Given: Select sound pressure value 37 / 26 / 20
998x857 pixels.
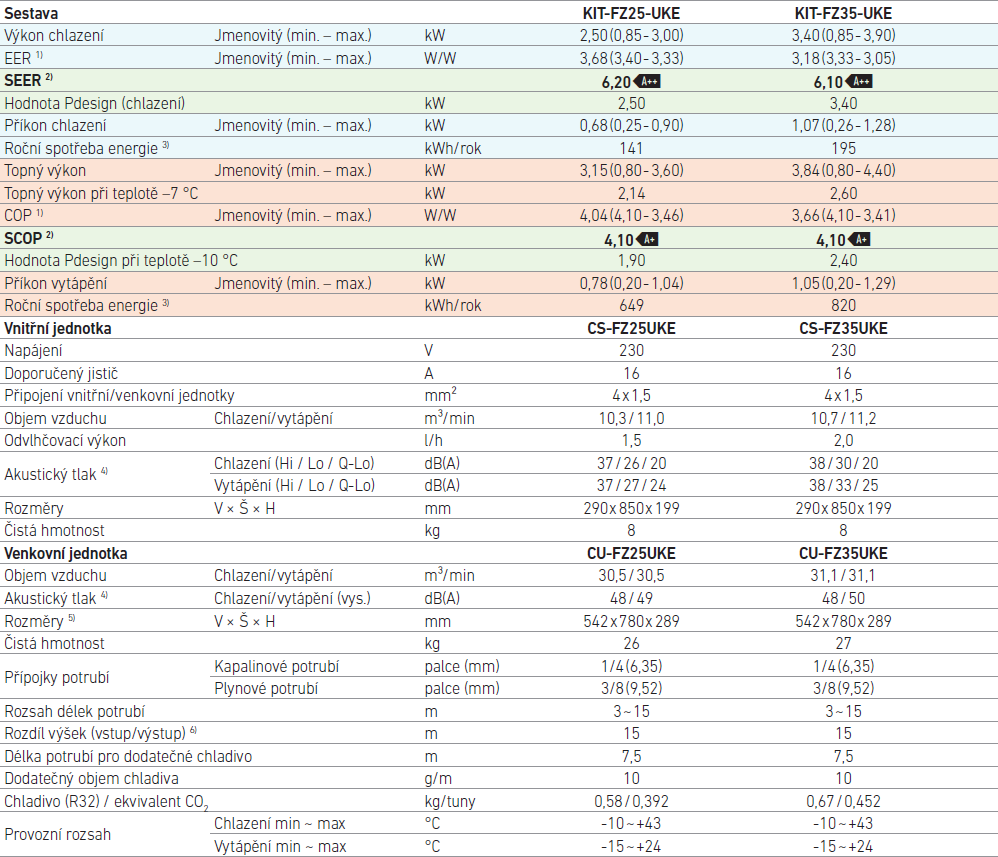Looking at the screenshot, I should click(x=631, y=464).
